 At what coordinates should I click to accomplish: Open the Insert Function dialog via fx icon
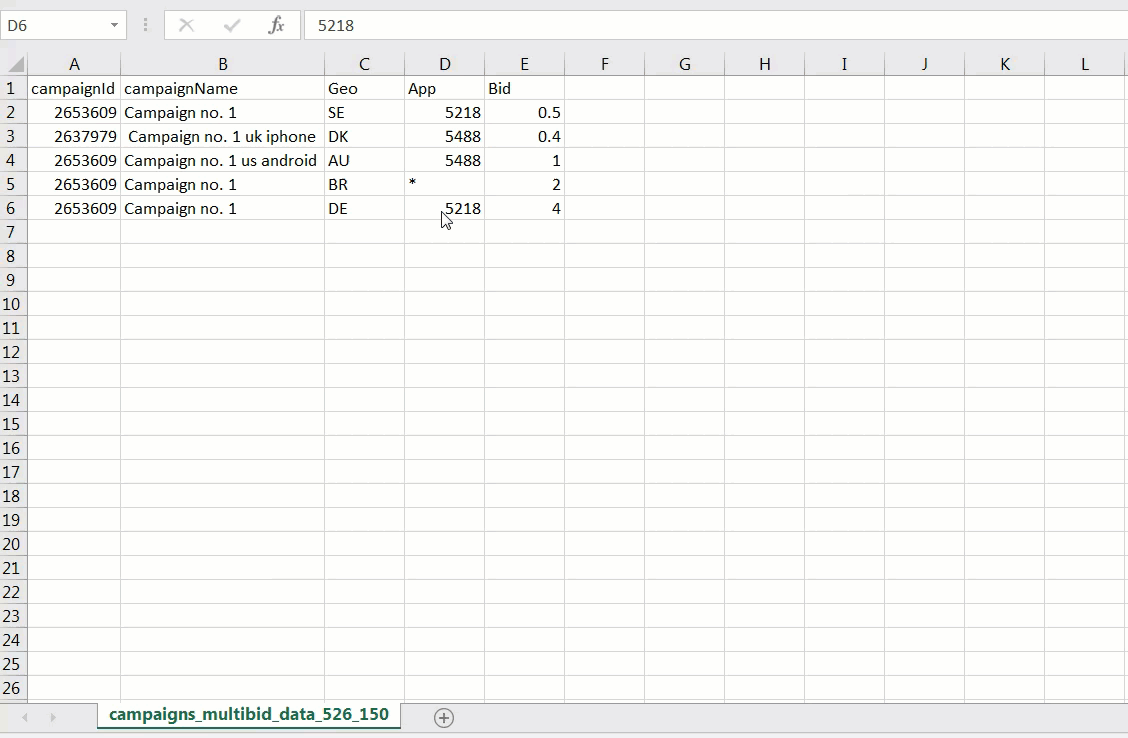[x=277, y=25]
